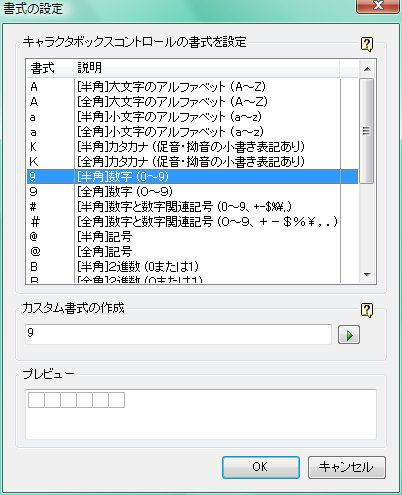
Task: Click help icon in custom format section
Action: click(x=367, y=310)
